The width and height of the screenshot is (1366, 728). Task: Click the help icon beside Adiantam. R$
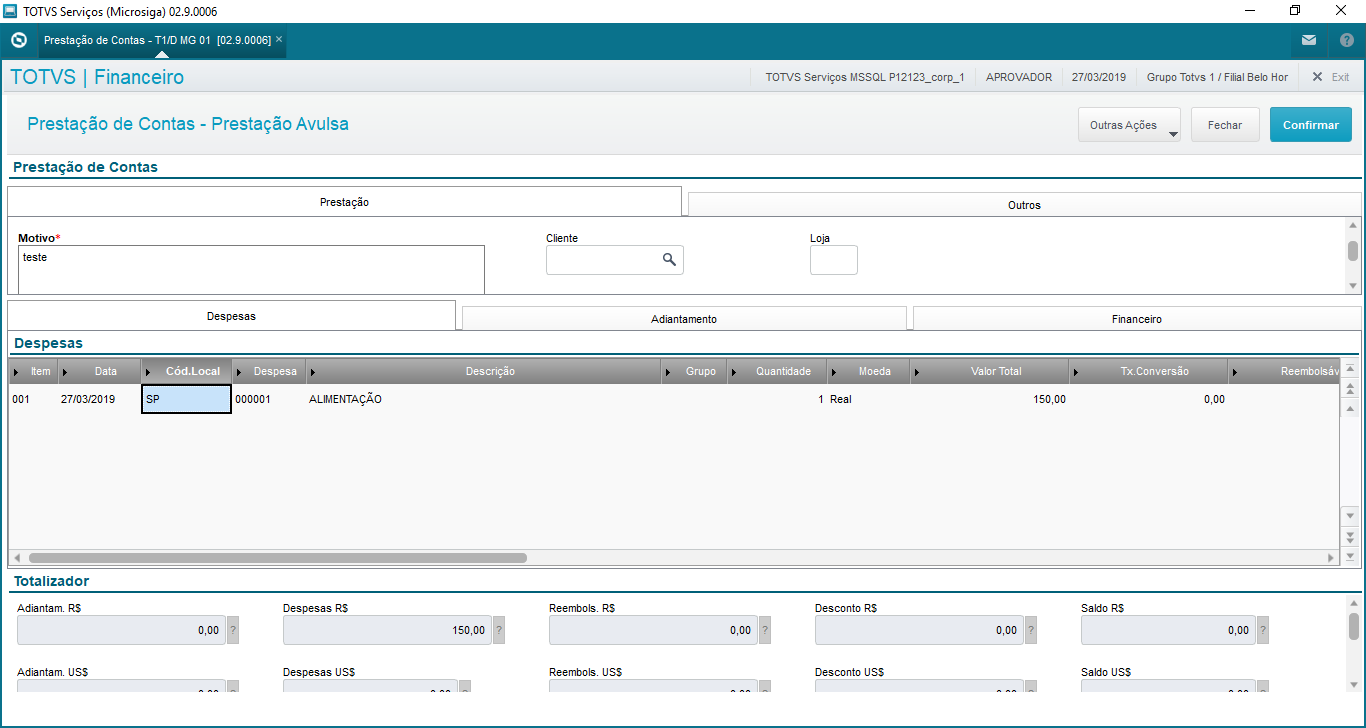pyautogui.click(x=232, y=630)
